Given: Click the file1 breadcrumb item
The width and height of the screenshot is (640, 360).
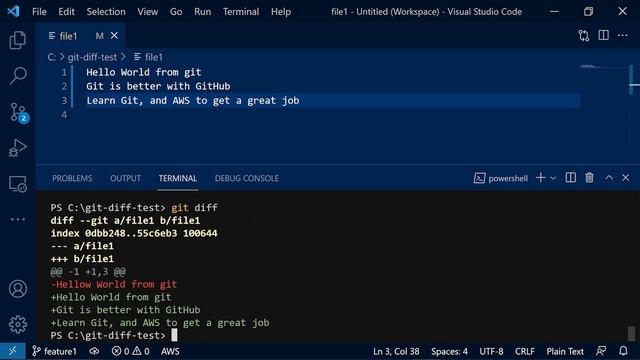Looking at the screenshot, I should [149, 57].
